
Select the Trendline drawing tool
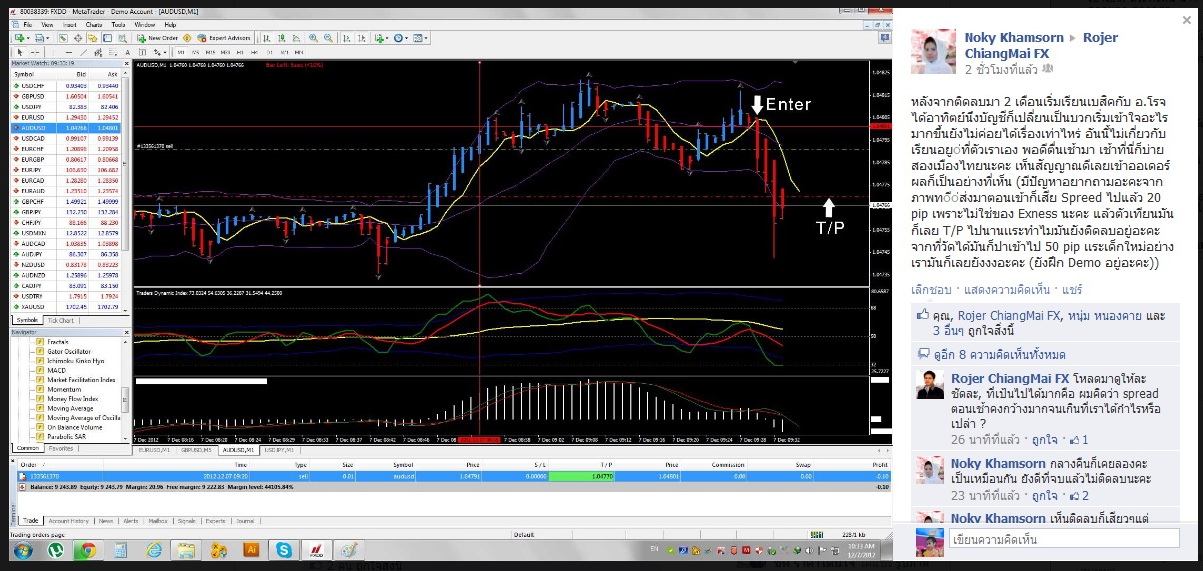pos(83,52)
